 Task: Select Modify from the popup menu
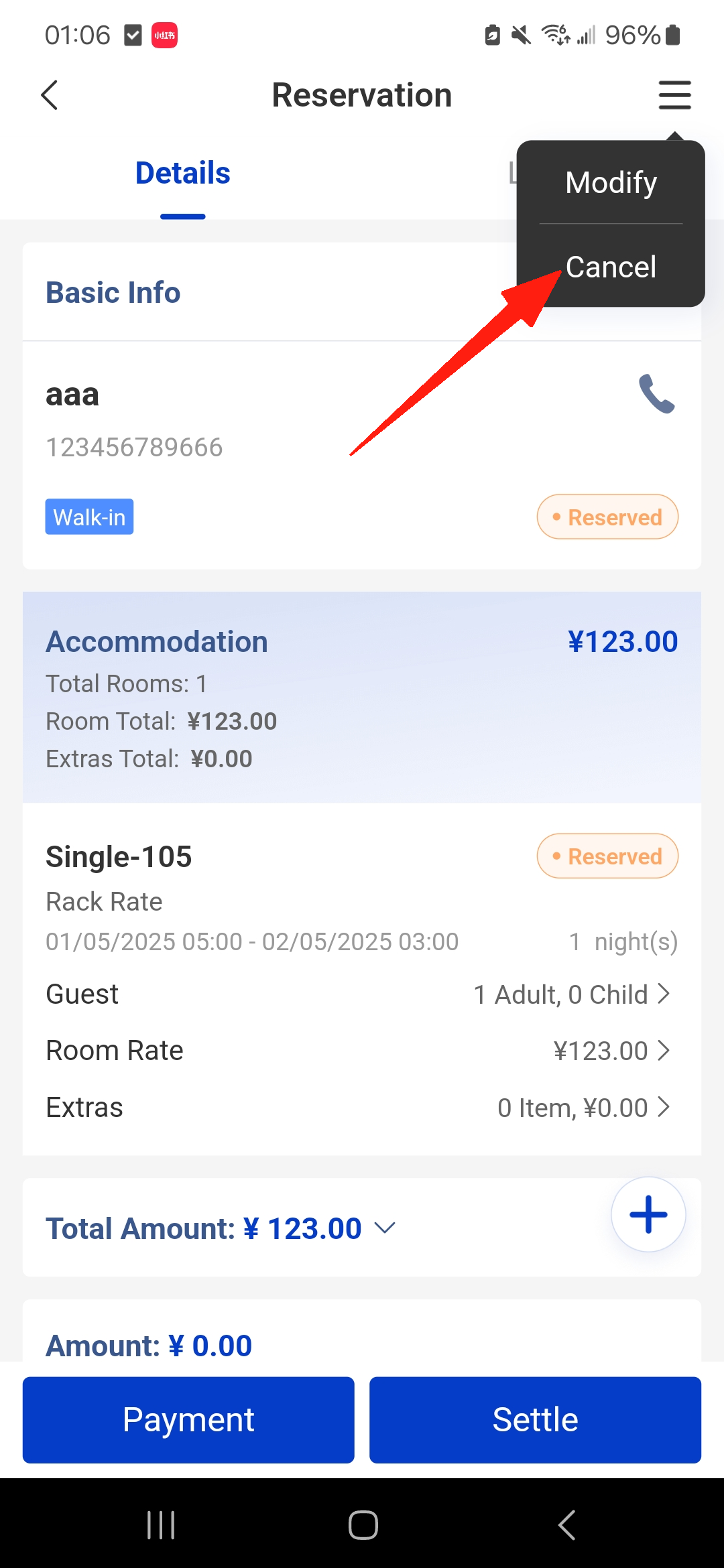pyautogui.click(x=611, y=183)
